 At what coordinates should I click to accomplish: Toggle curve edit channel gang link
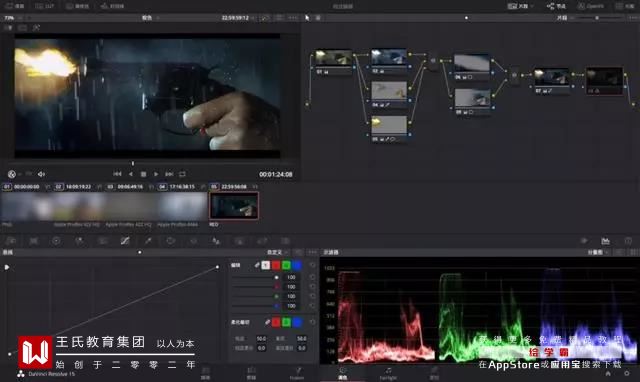click(x=257, y=265)
